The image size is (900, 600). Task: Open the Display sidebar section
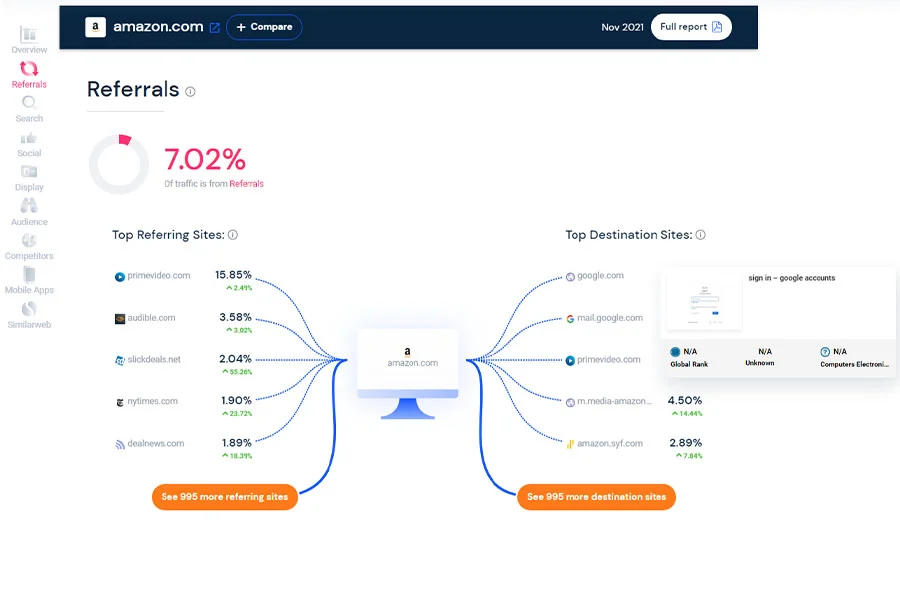[29, 178]
